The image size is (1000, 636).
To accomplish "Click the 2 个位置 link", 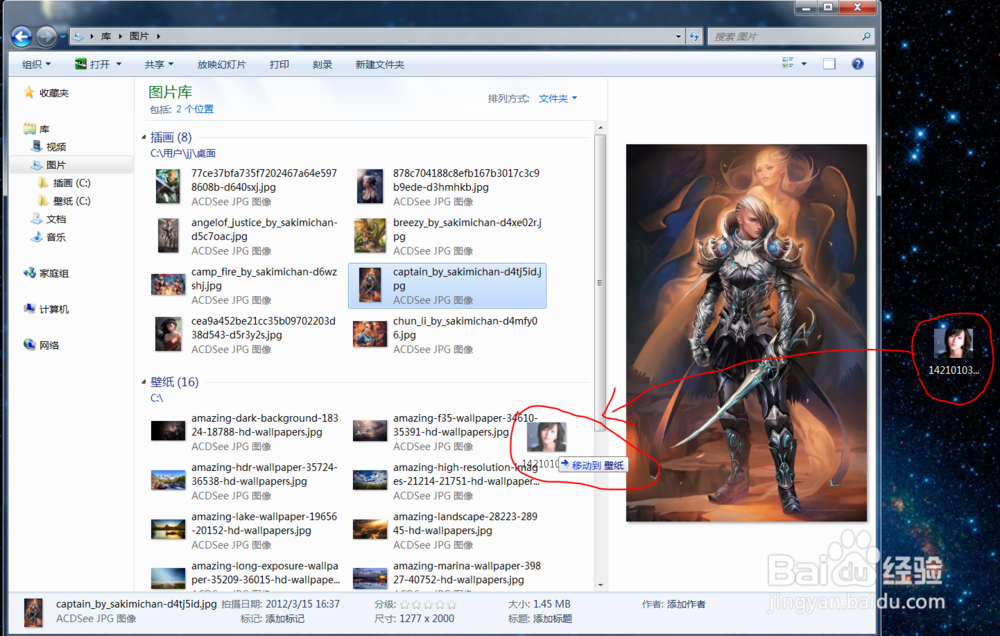I will coord(195,109).
